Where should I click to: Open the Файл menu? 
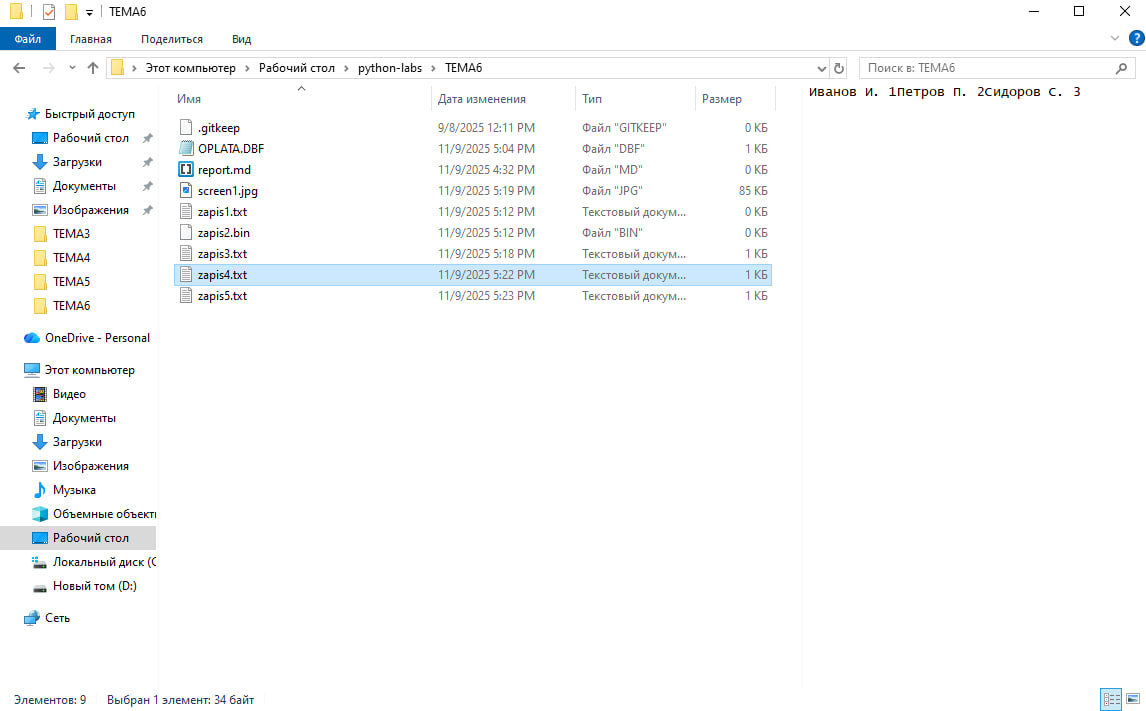[x=27, y=39]
